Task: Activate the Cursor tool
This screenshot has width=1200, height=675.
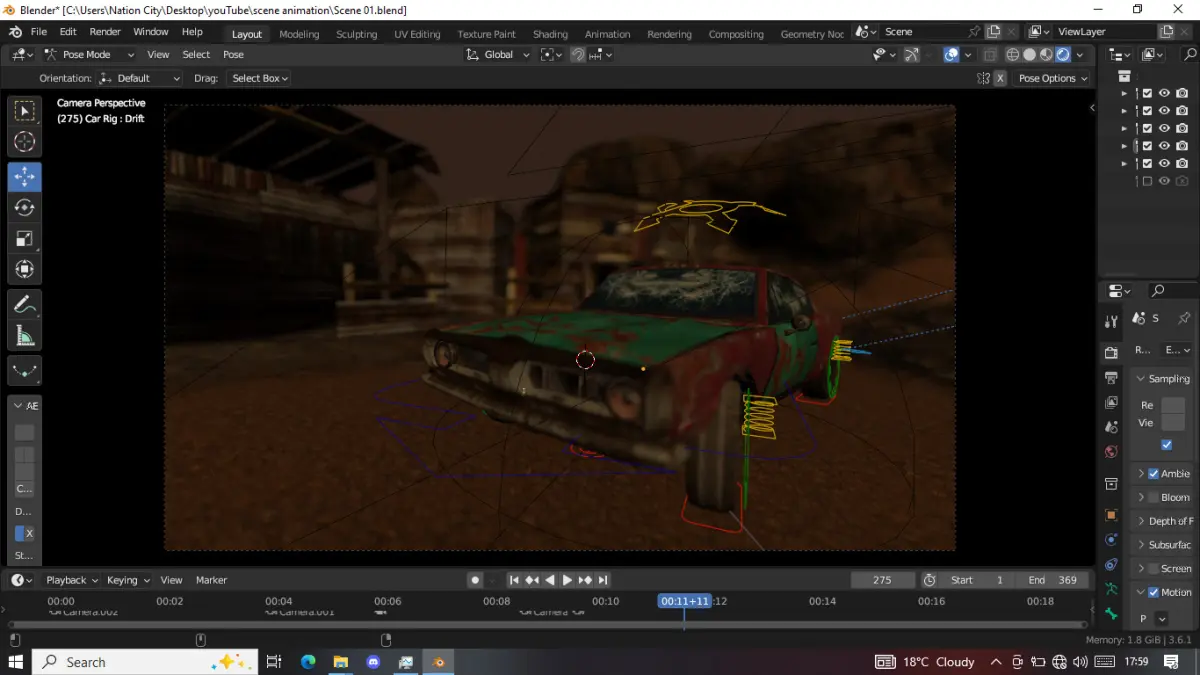Action: [x=25, y=142]
